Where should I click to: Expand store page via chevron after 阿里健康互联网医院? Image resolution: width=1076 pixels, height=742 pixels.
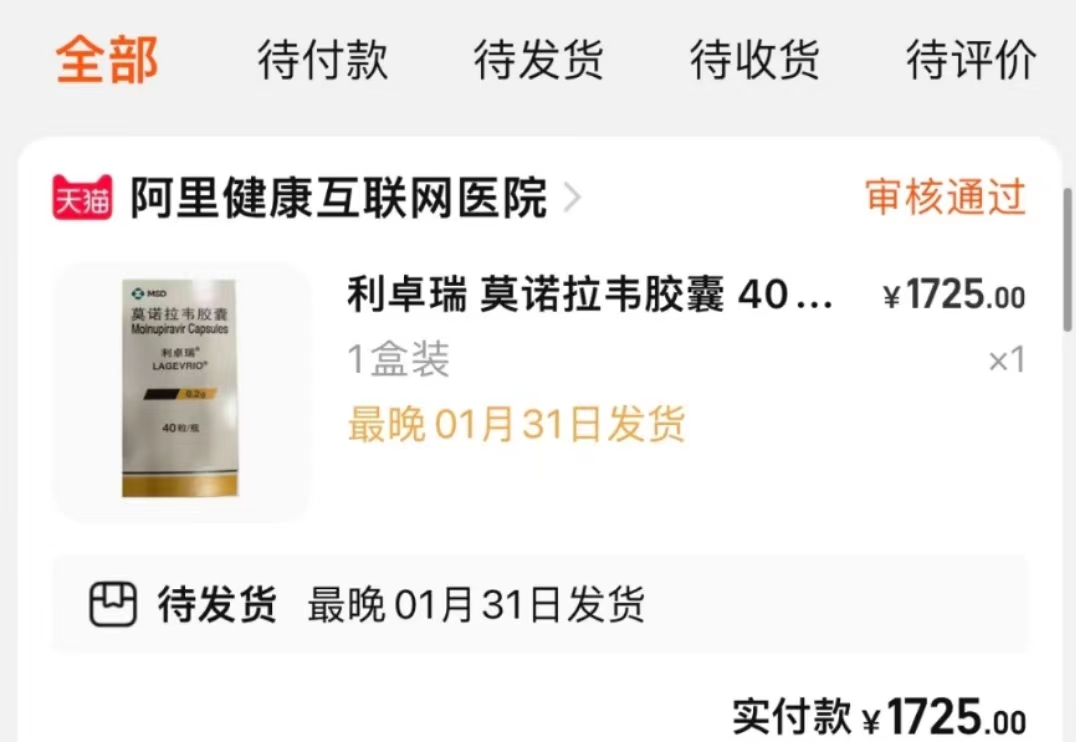click(572, 198)
